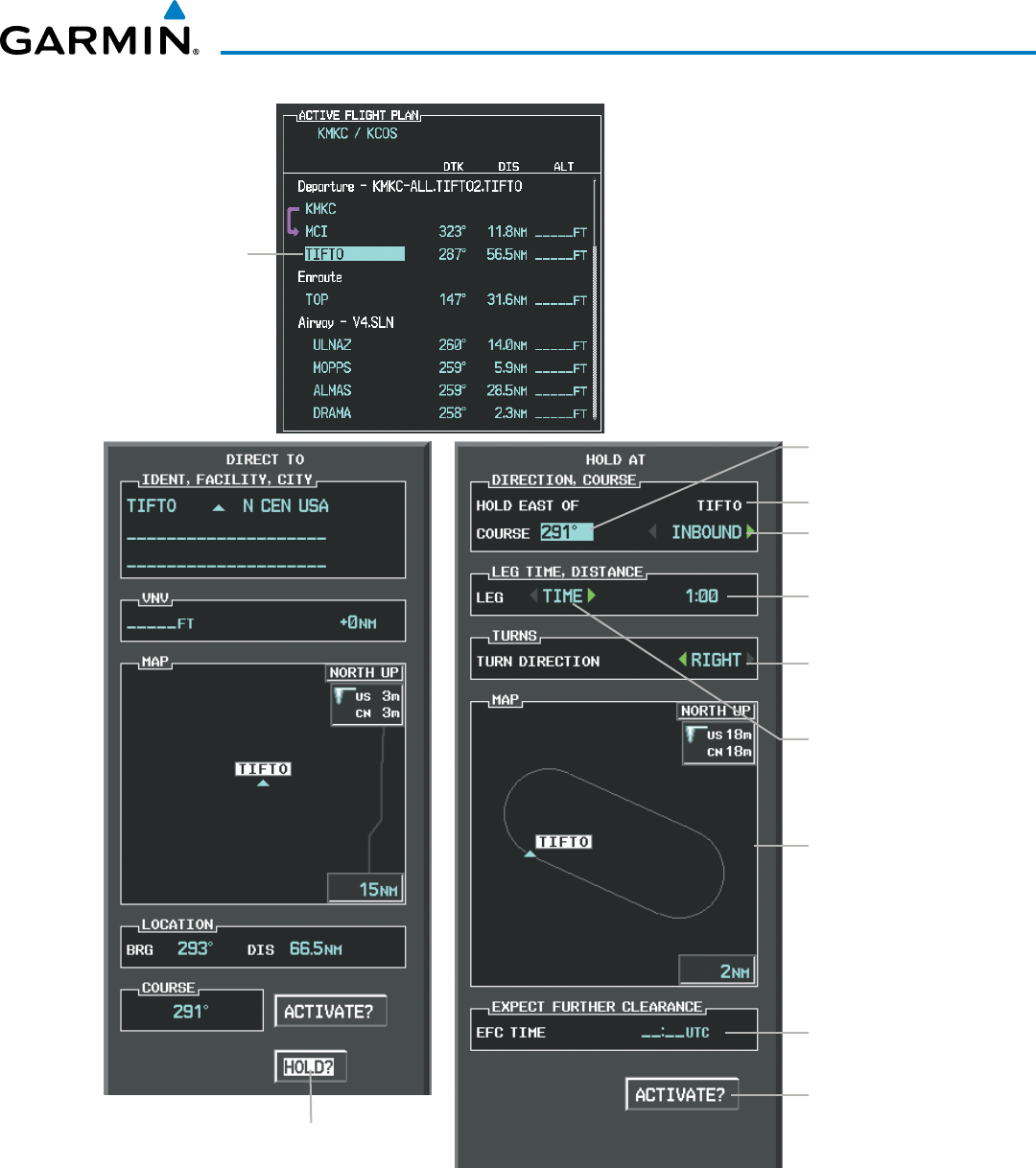Click right arrow beside LEG TIME selector
The image size is (1036, 1168).
[x=592, y=596]
